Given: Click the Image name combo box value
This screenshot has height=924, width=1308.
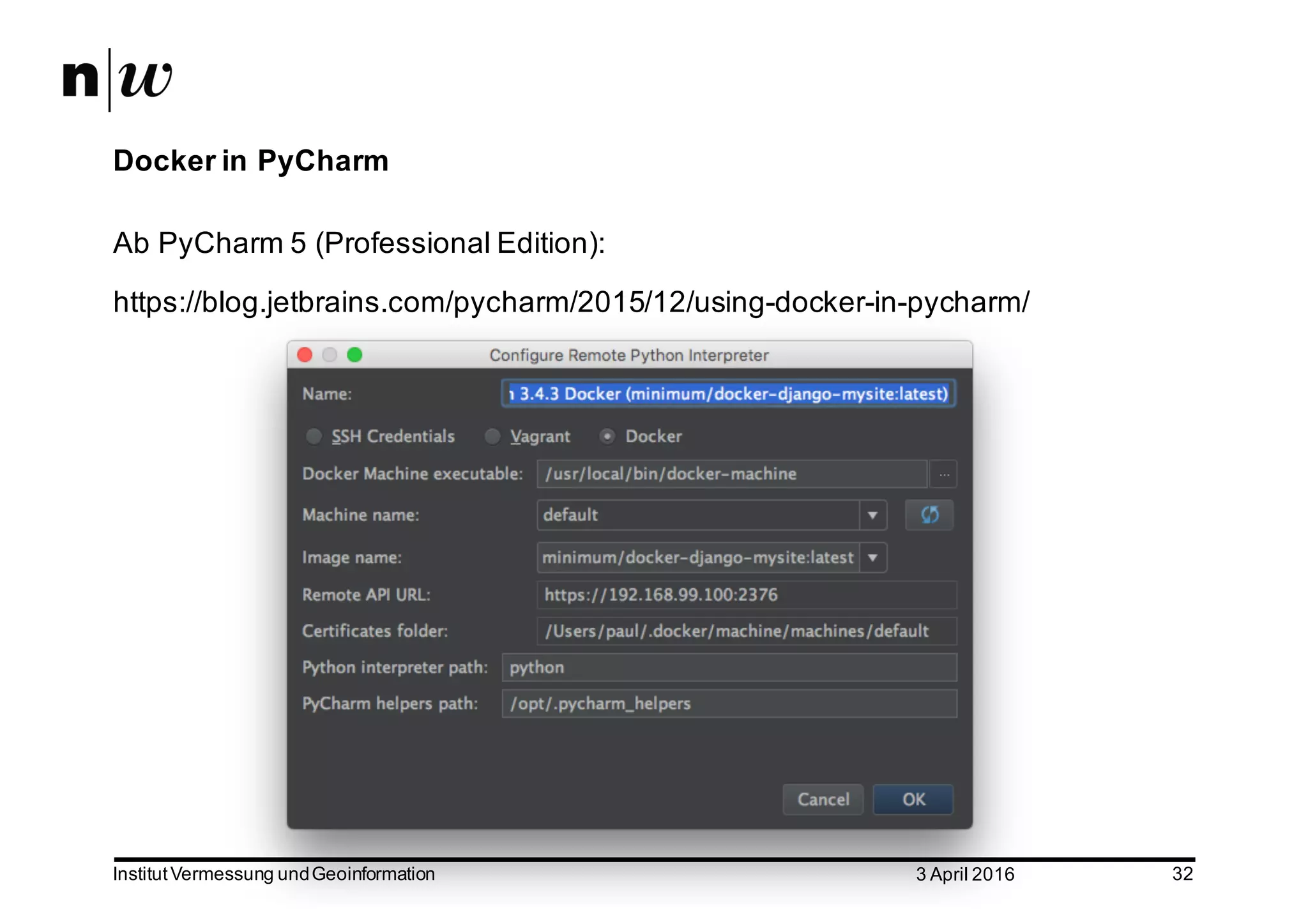Looking at the screenshot, I should click(x=699, y=557).
